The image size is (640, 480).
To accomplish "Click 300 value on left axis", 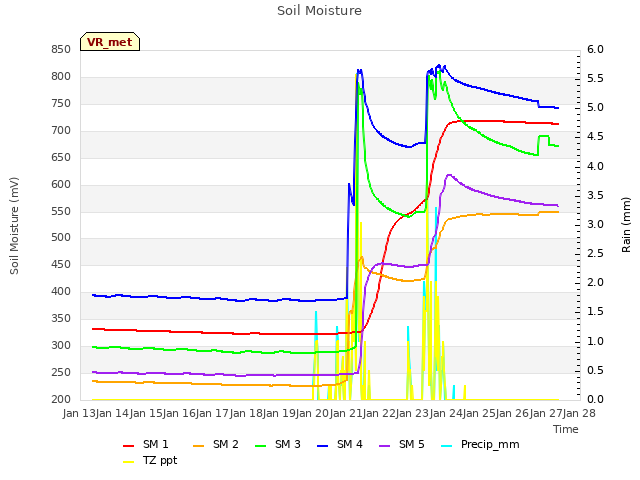I will pos(61,346).
